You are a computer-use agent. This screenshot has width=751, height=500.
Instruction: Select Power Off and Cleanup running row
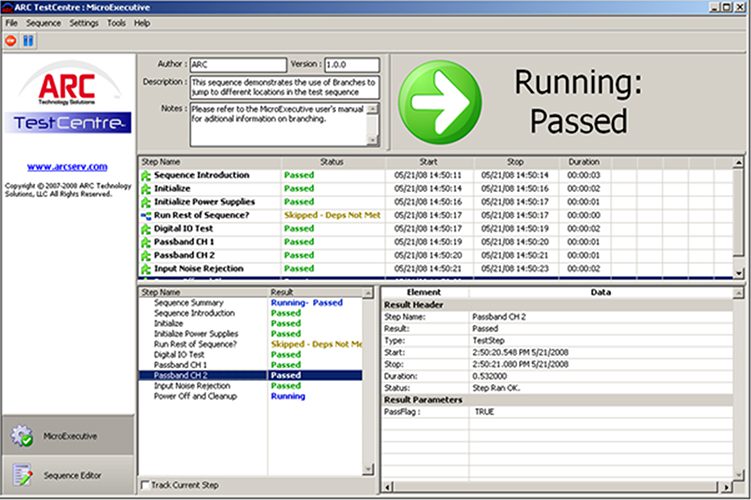pyautogui.click(x=250, y=396)
